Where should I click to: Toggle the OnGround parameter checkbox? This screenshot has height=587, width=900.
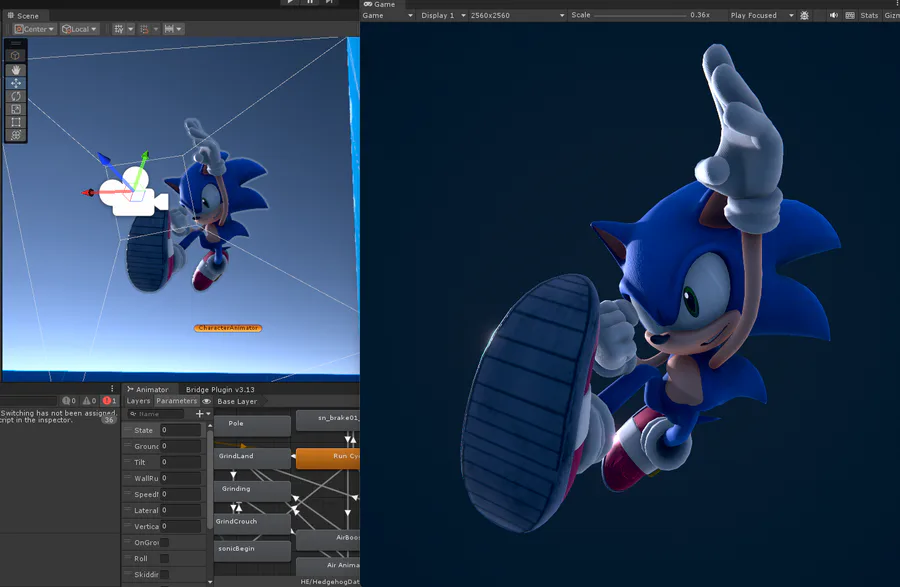(165, 542)
